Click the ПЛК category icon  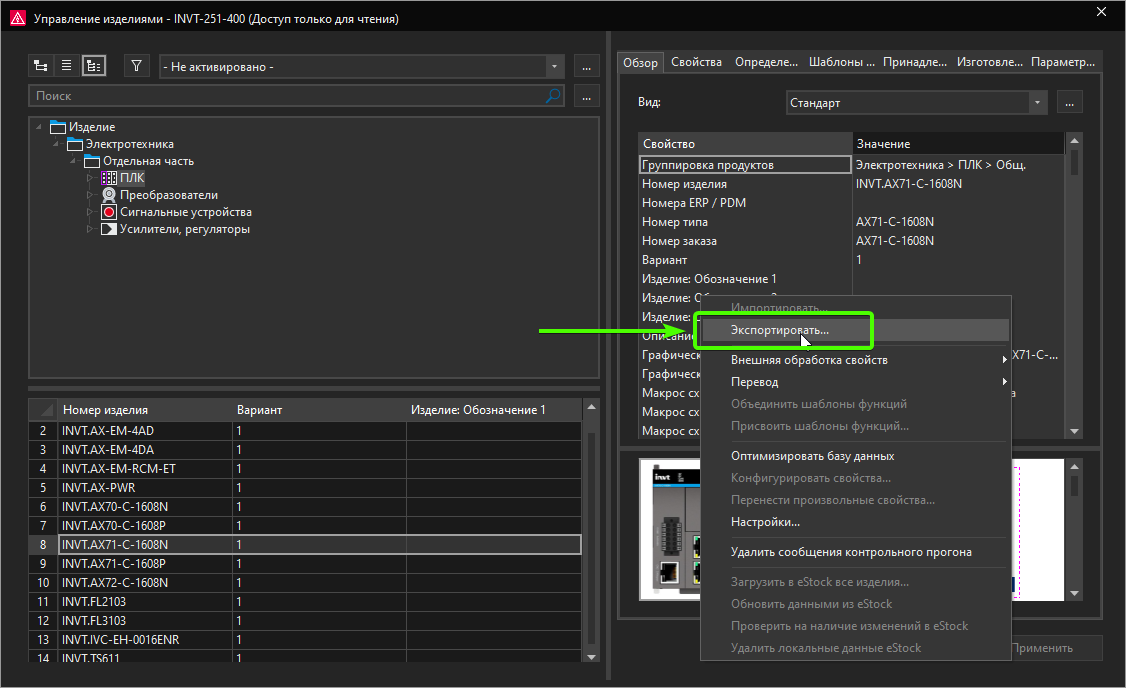(109, 178)
